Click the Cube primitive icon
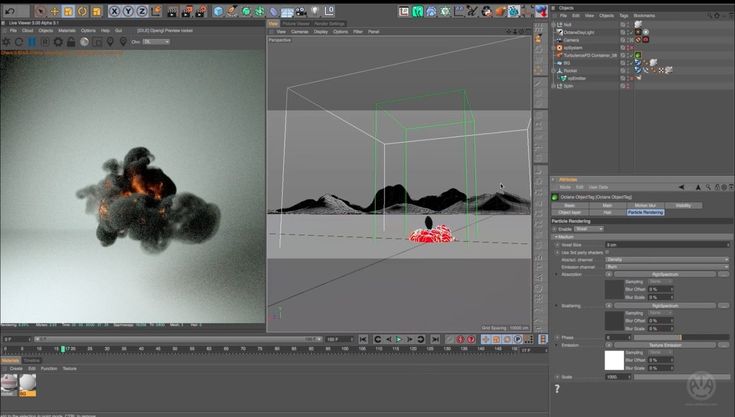Screen dimensions: 735x417 (219, 11)
